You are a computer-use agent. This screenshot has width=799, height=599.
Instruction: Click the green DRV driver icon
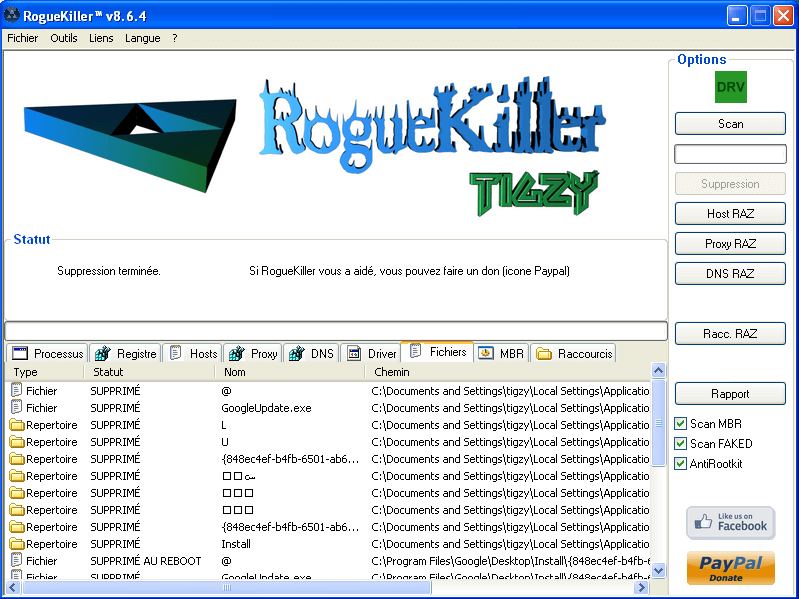[730, 87]
